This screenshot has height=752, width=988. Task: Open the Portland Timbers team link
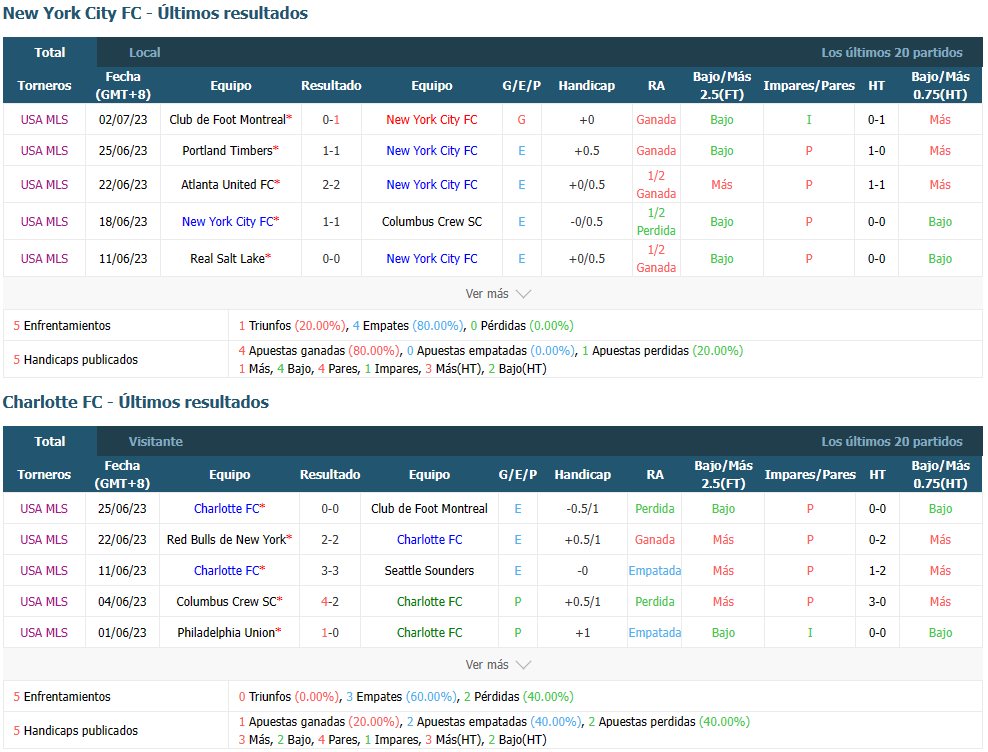tap(227, 151)
